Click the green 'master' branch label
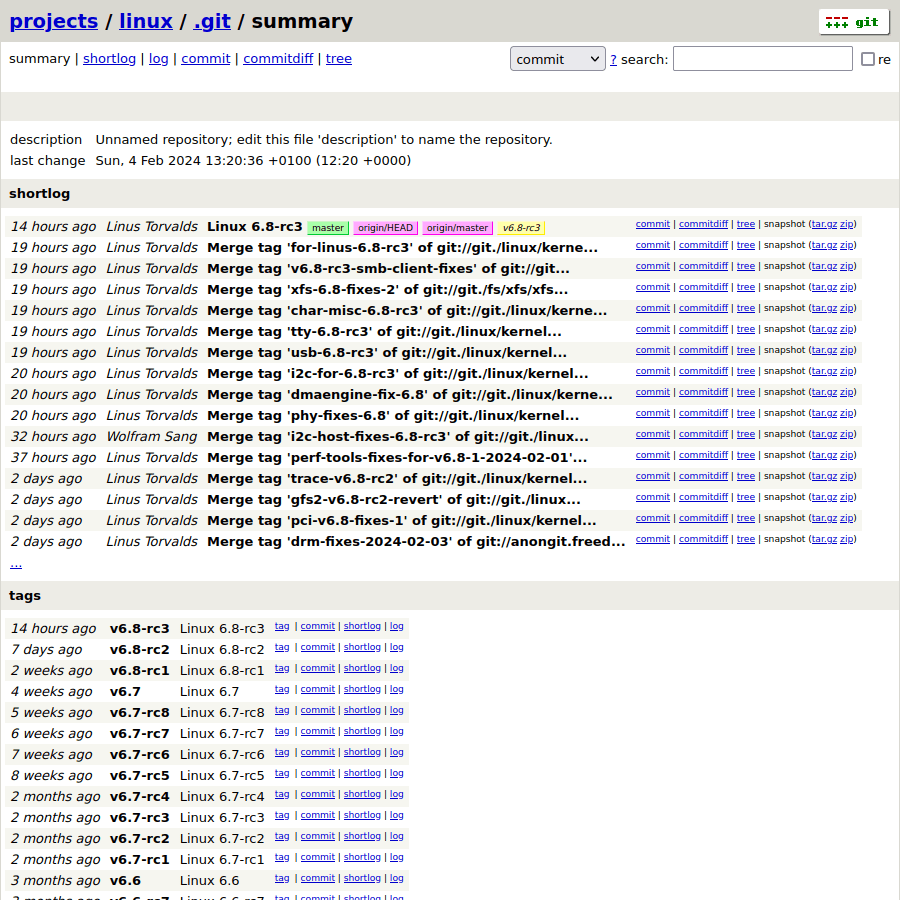Screen dimensions: 900x900 (x=328, y=228)
